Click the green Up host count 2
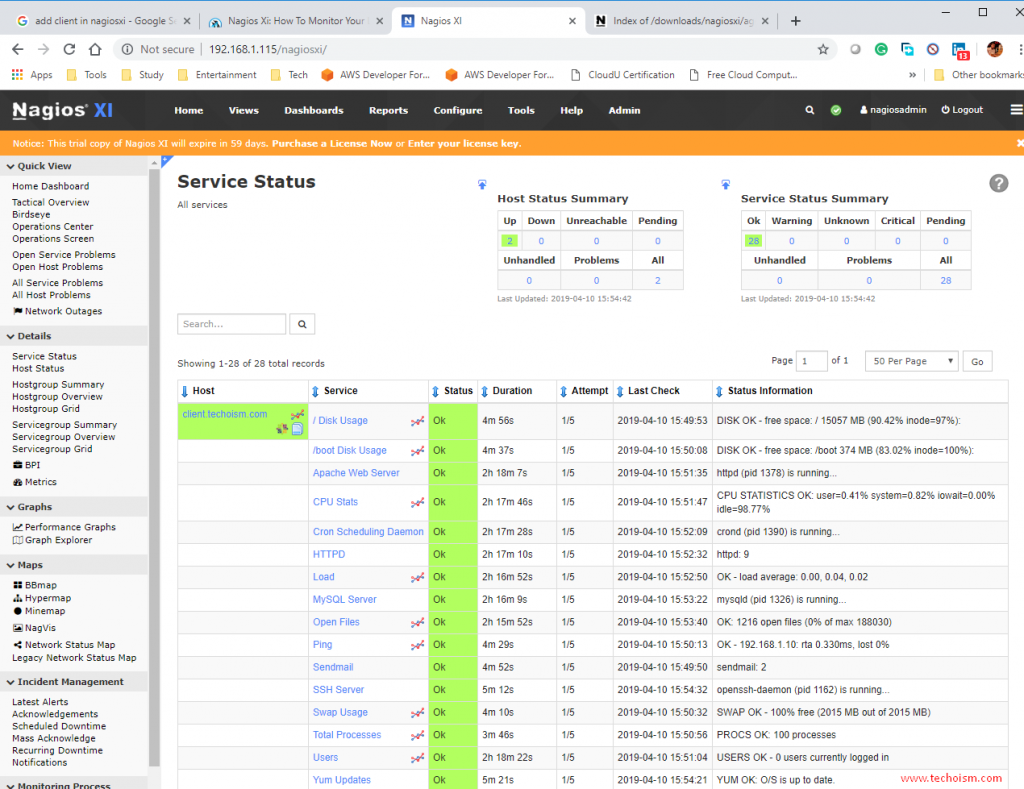Image resolution: width=1024 pixels, height=789 pixels. (x=510, y=241)
